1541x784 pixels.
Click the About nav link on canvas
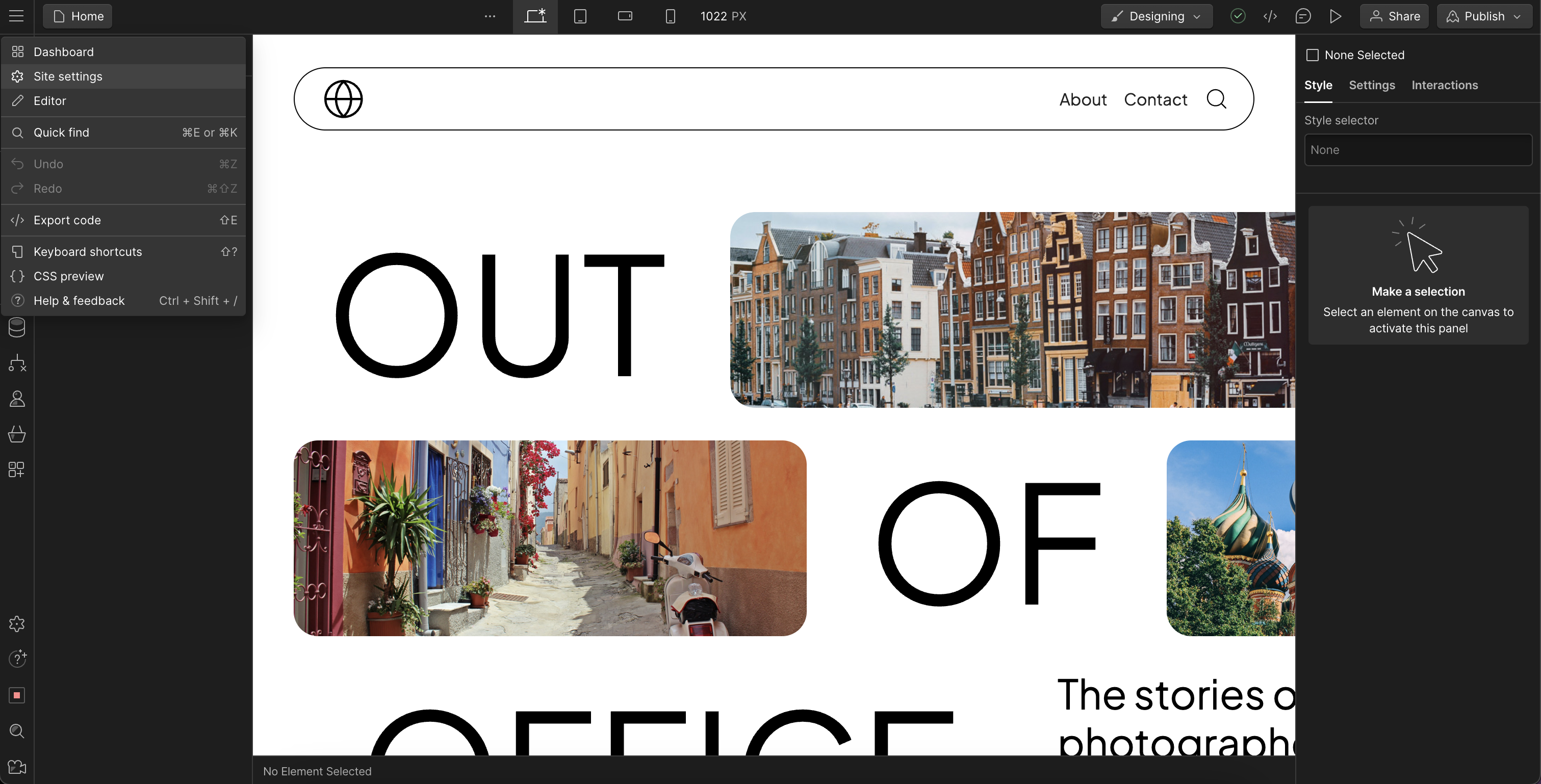click(1083, 100)
